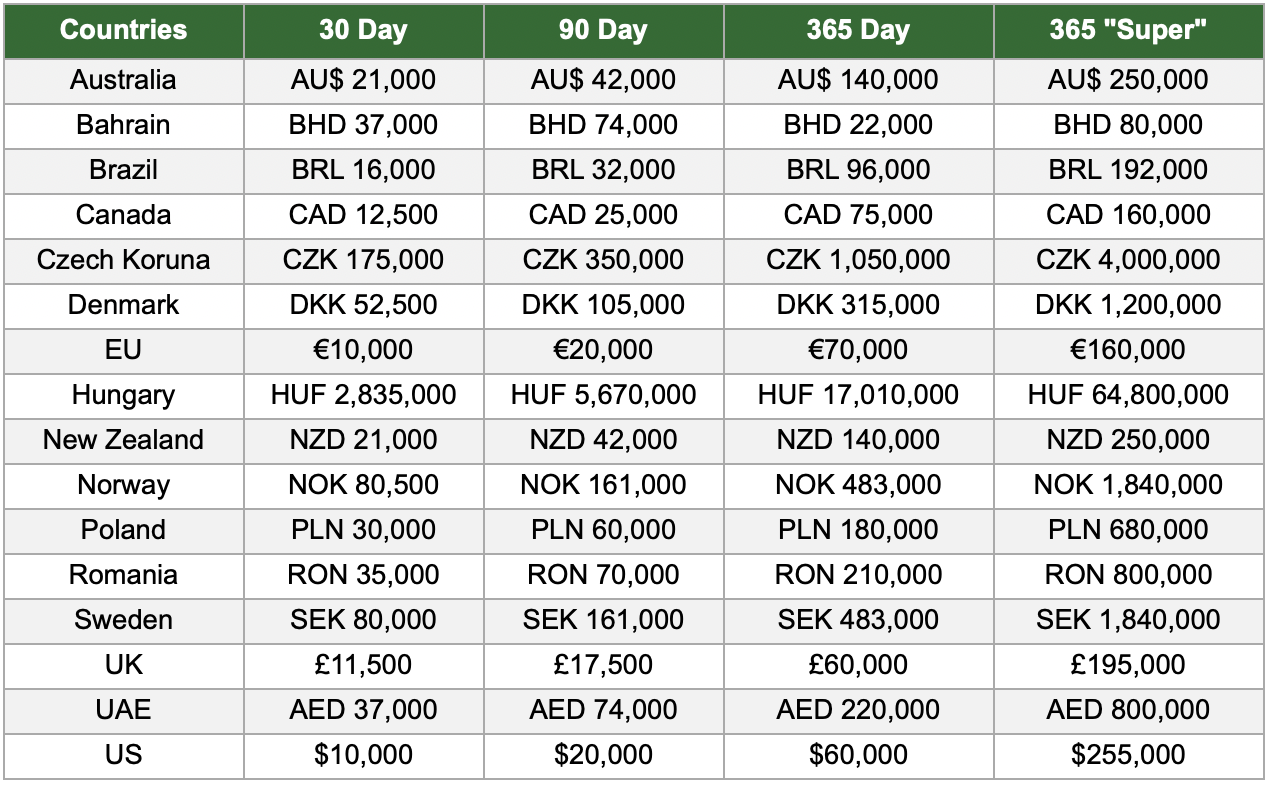Select the New Zealand row label
Viewport: 1268px width, 786px height.
pyautogui.click(x=123, y=440)
